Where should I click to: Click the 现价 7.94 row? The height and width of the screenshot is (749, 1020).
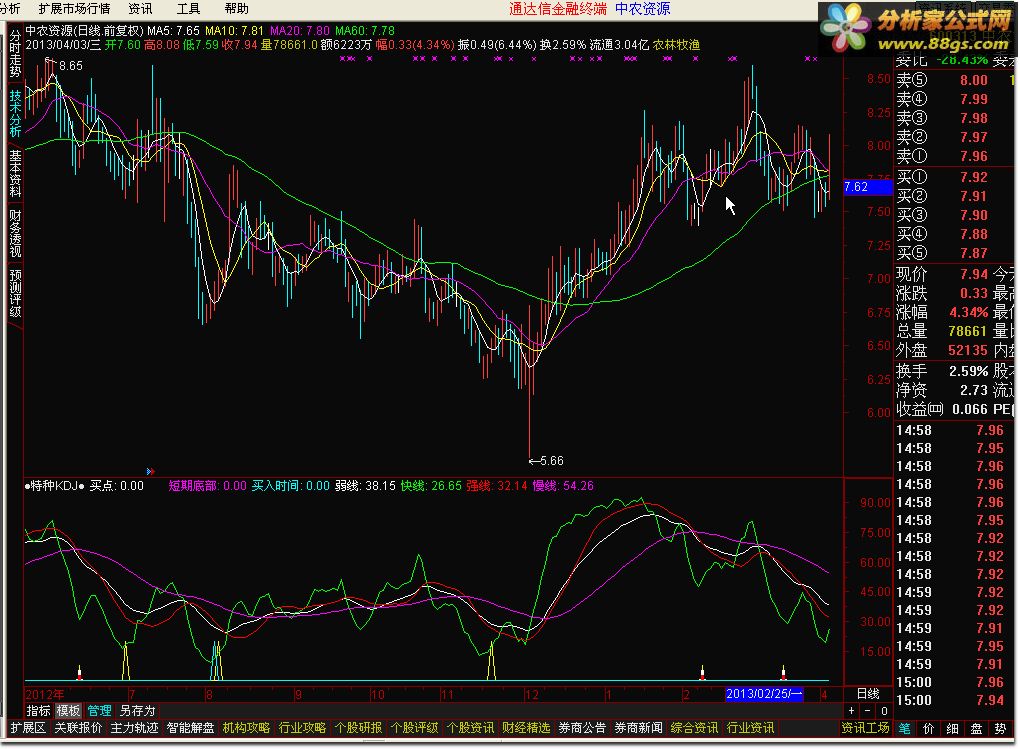(942, 274)
